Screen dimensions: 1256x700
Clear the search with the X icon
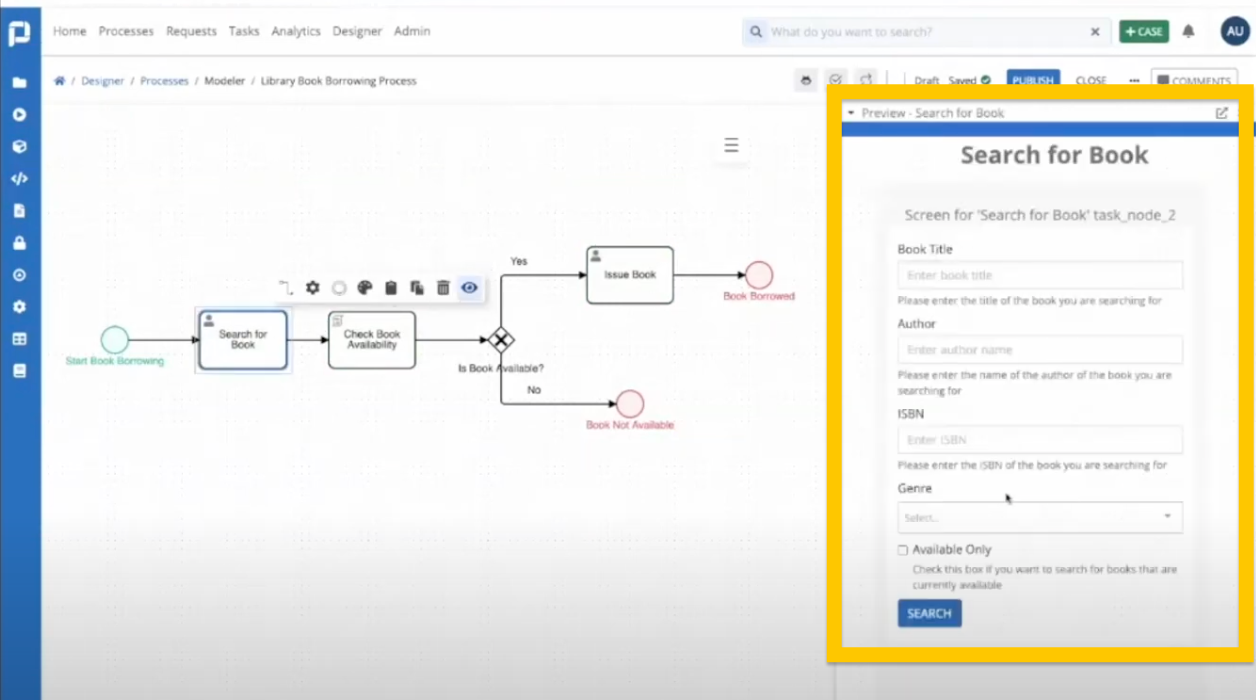click(1095, 32)
